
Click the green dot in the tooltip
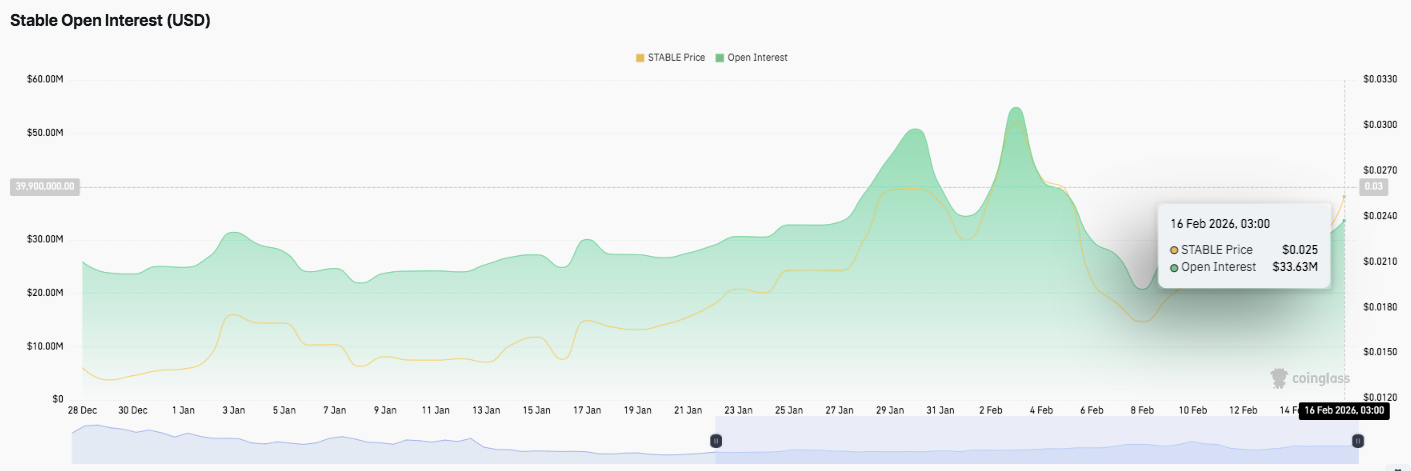[x=1174, y=267]
